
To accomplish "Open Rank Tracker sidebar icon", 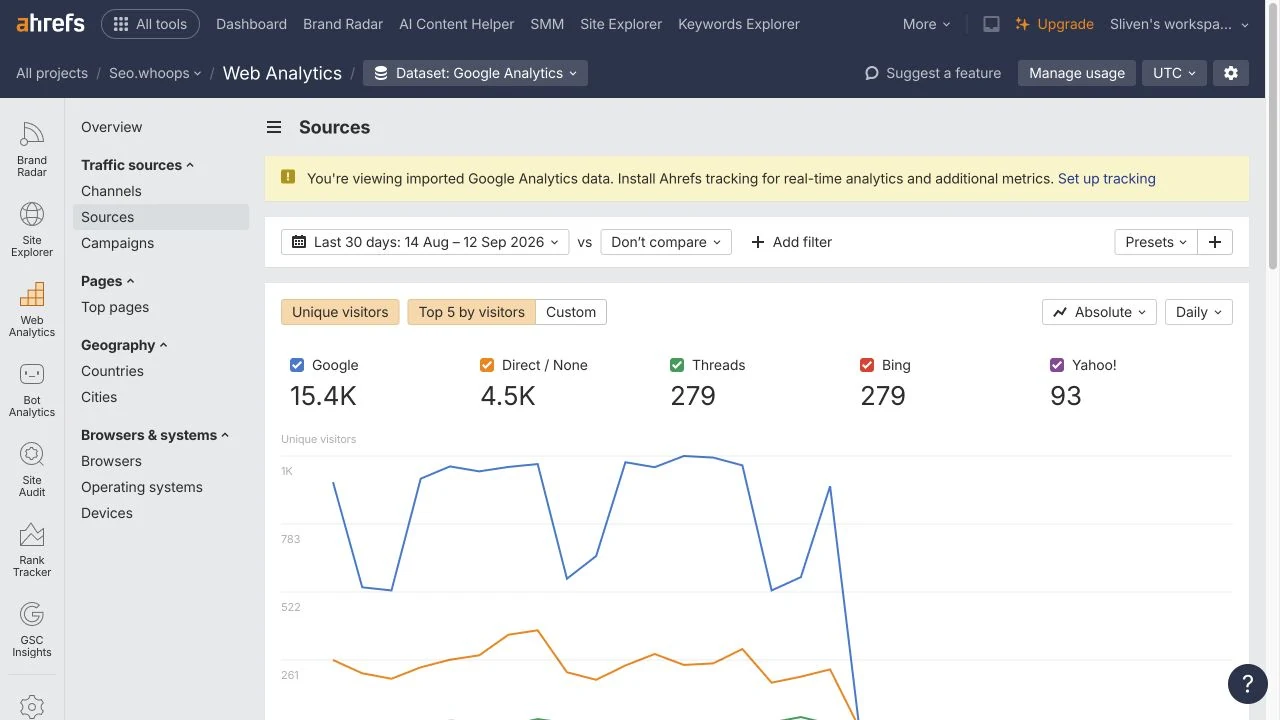I will point(32,549).
